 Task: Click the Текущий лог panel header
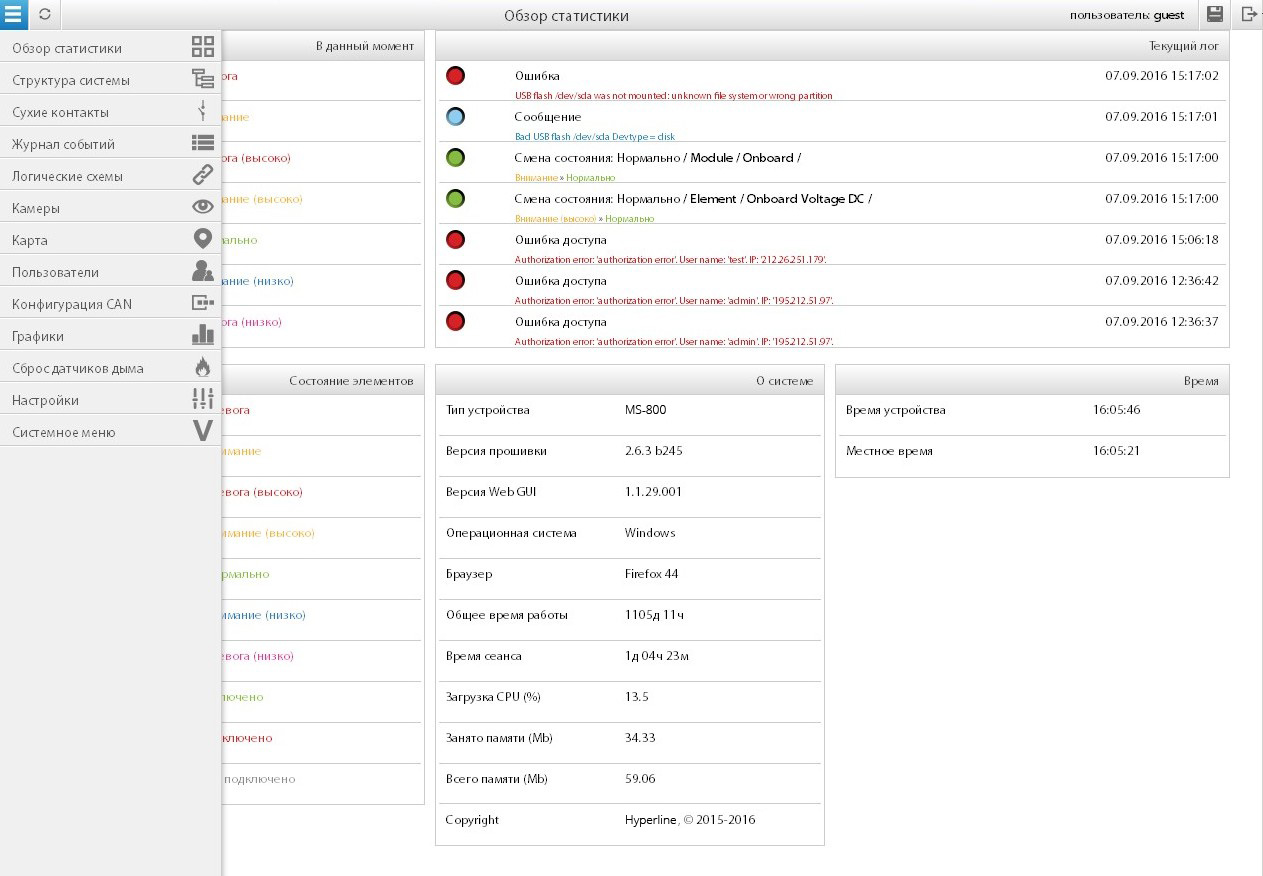tap(832, 46)
